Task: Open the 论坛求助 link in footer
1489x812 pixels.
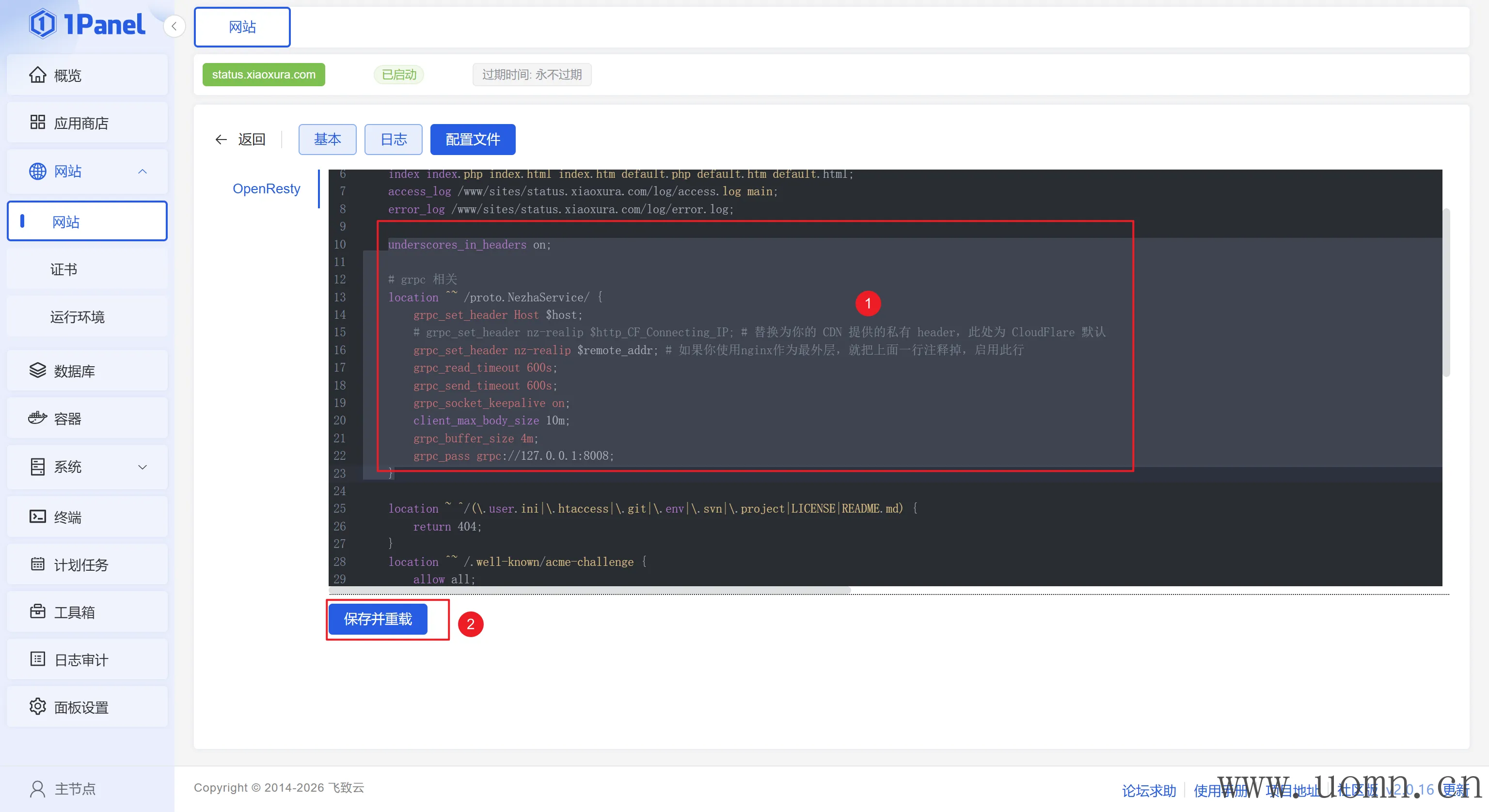Action: 1149,790
